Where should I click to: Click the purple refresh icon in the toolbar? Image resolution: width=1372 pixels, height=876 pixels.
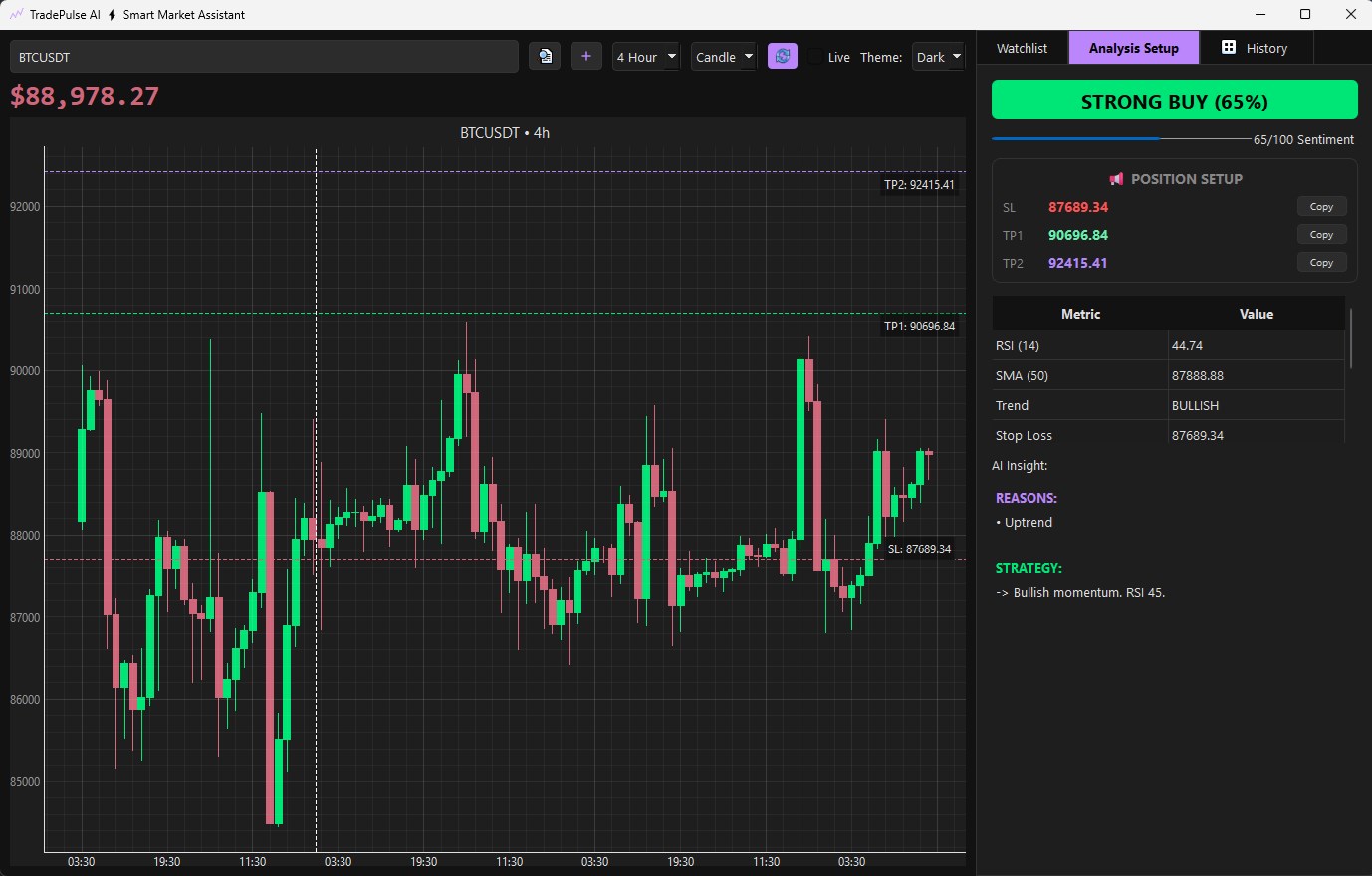(783, 56)
